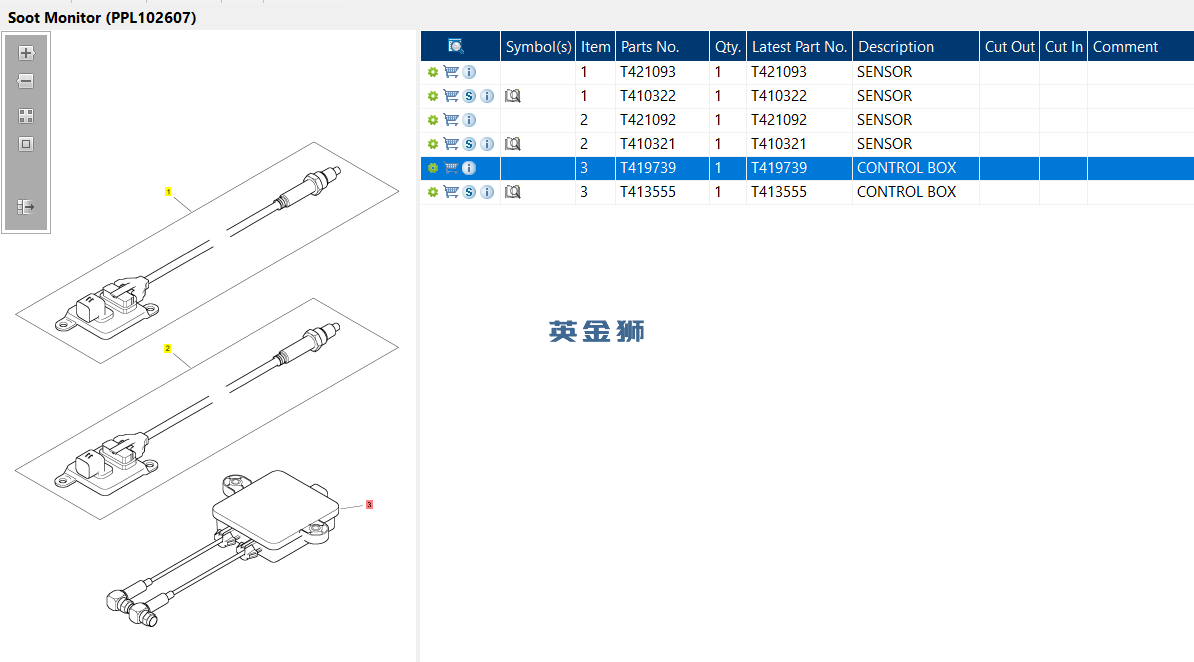Zoom in on the parts diagram
The image size is (1194, 662).
coord(26,53)
